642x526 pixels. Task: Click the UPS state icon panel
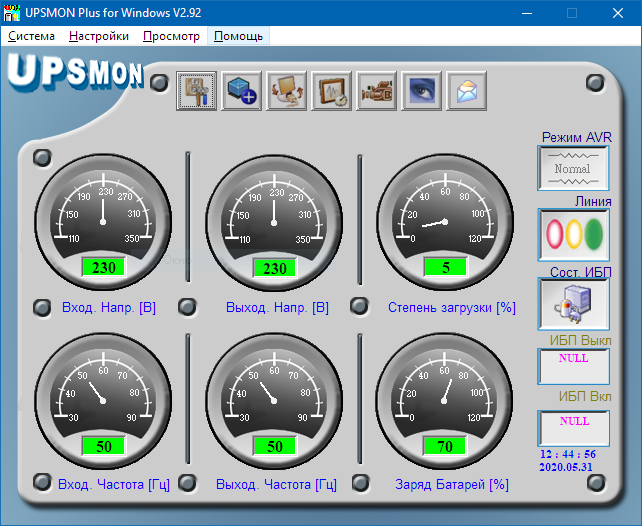[573, 304]
